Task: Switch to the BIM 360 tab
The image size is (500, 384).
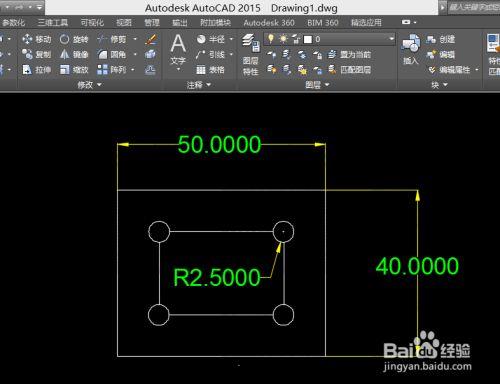Action: (323, 23)
